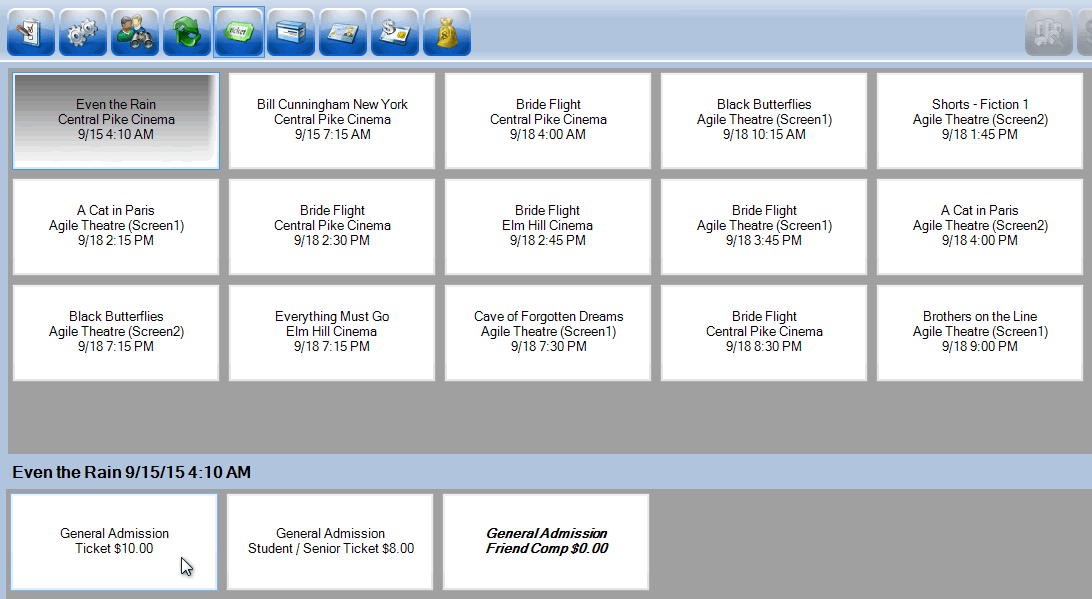Viewport: 1092px width, 599px height.
Task: Add Friend Comp $0.00 ticket
Action: point(546,541)
